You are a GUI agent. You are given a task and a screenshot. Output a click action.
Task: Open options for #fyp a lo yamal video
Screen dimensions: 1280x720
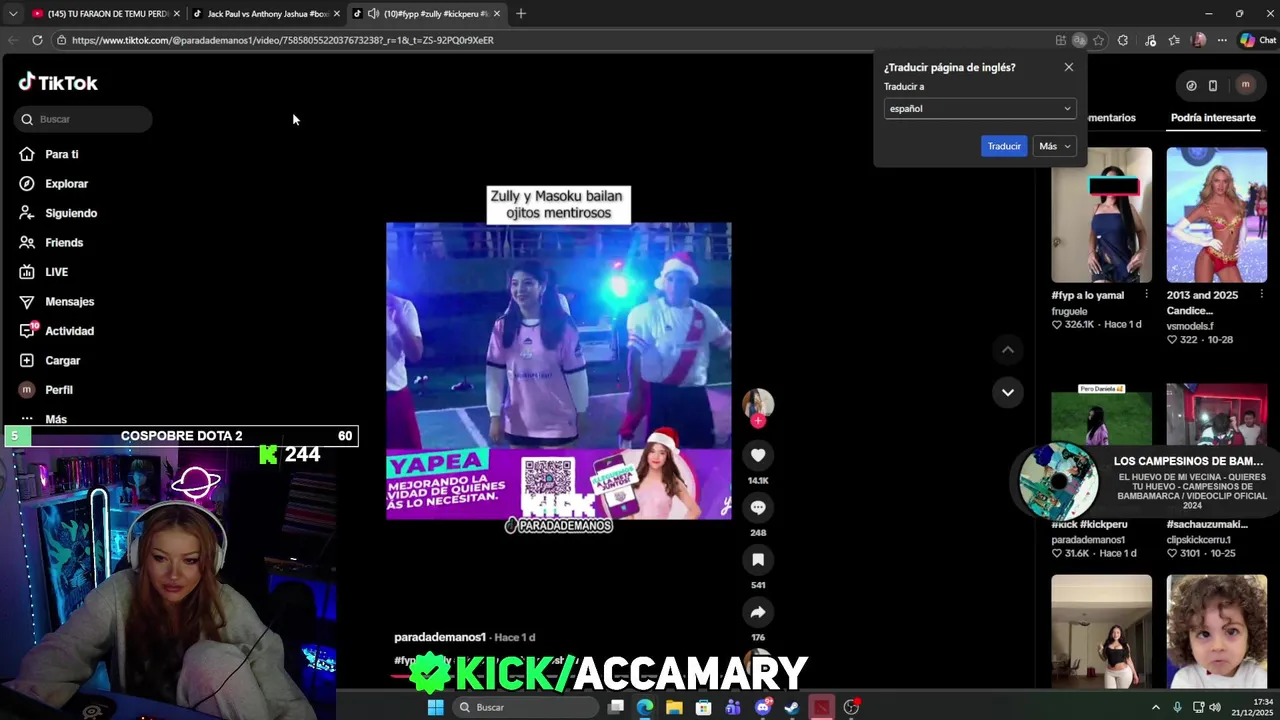point(1146,295)
